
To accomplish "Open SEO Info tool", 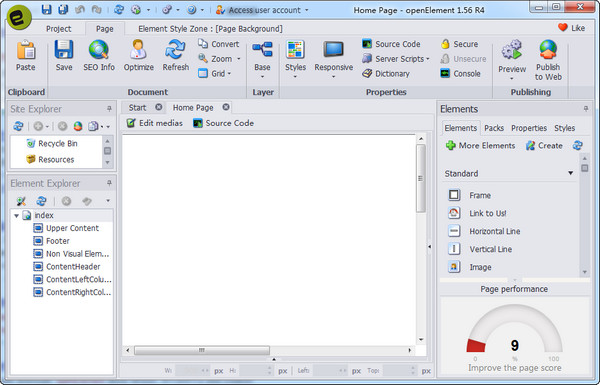I will (x=99, y=55).
